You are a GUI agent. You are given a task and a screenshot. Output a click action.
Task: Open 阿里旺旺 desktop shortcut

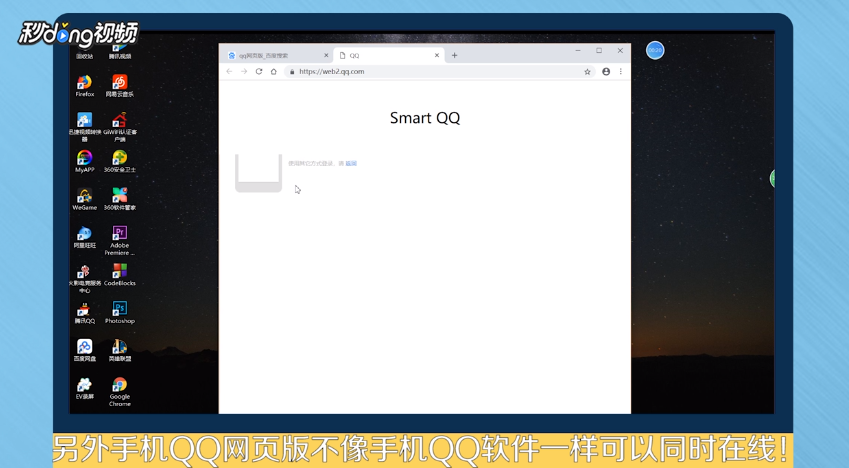coord(84,237)
